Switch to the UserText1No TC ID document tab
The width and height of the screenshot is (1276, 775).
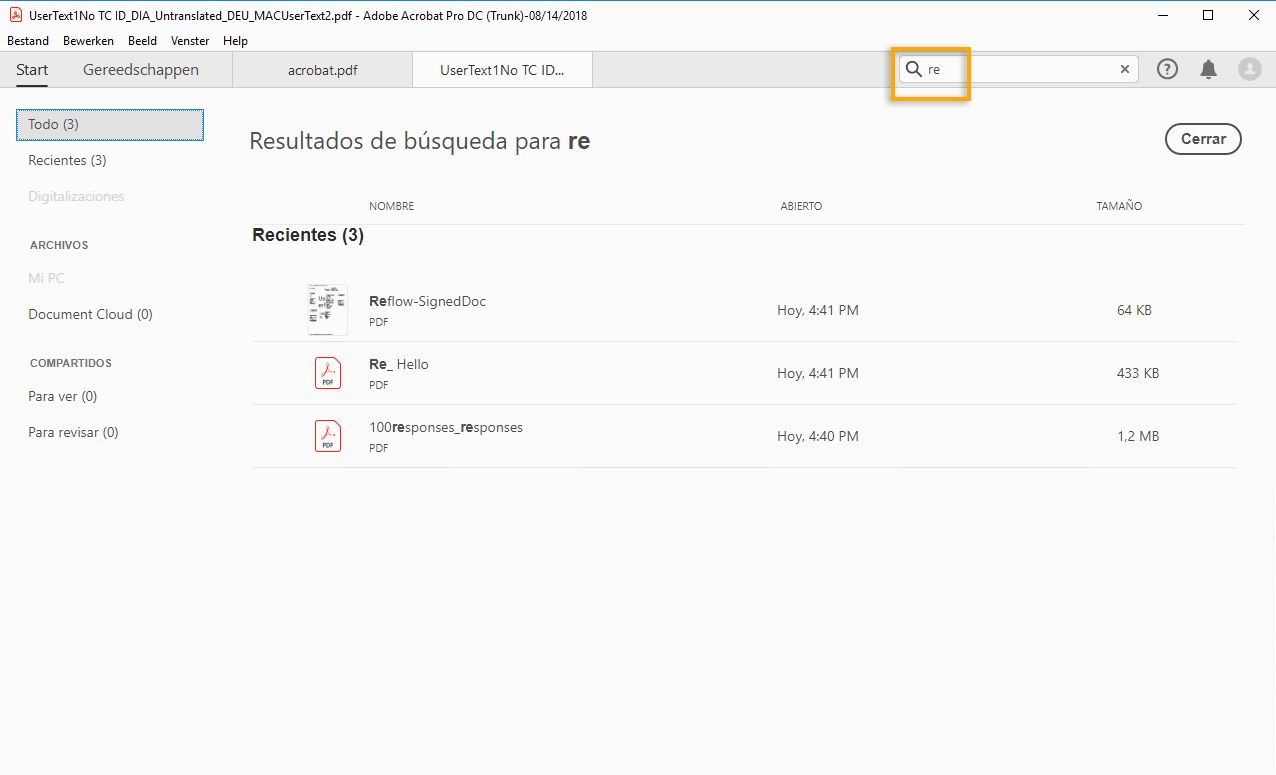[x=502, y=70]
